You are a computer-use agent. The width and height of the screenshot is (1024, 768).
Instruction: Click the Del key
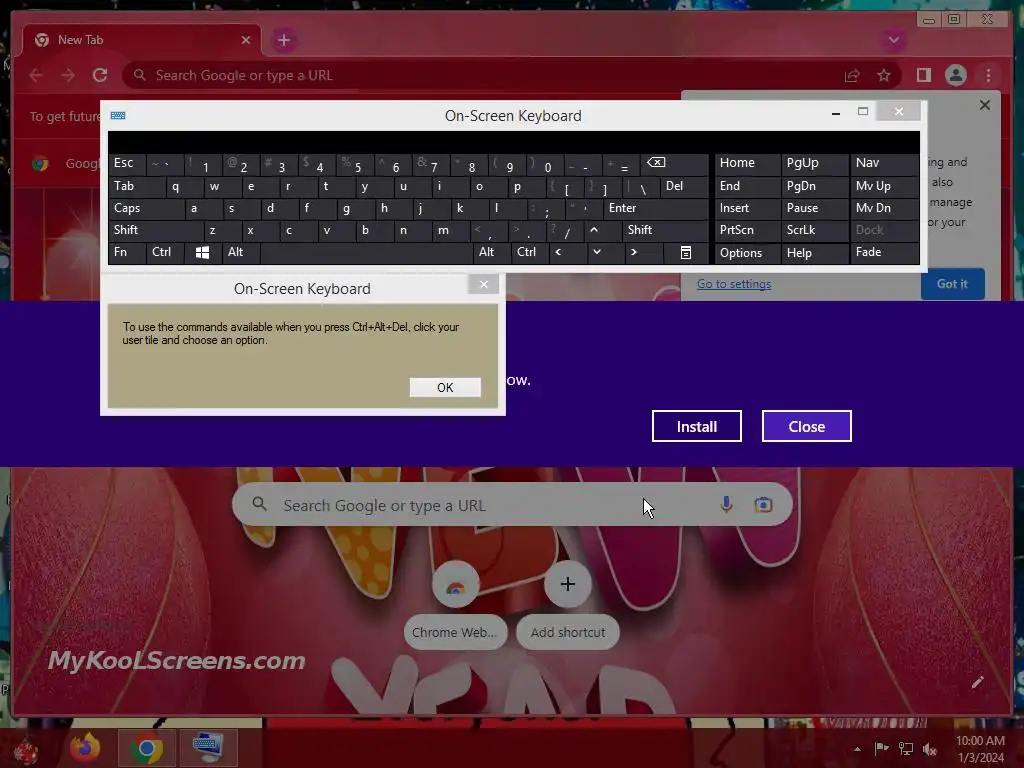[x=684, y=187]
